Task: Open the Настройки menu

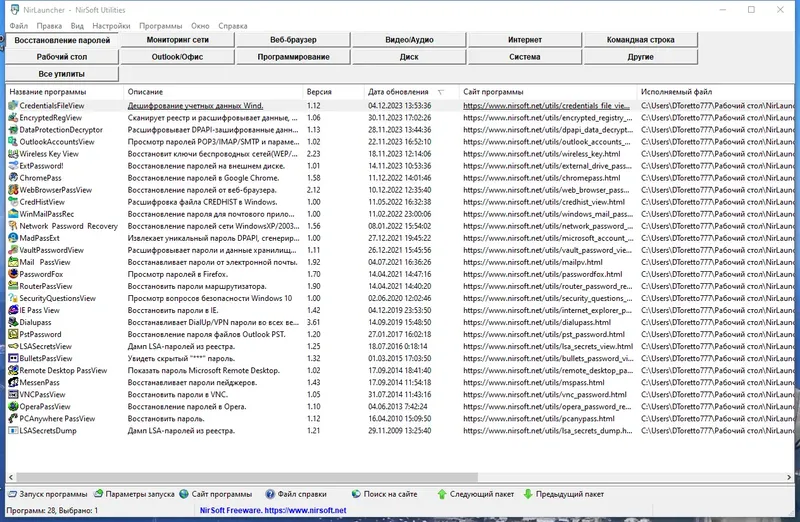Action: (x=111, y=26)
